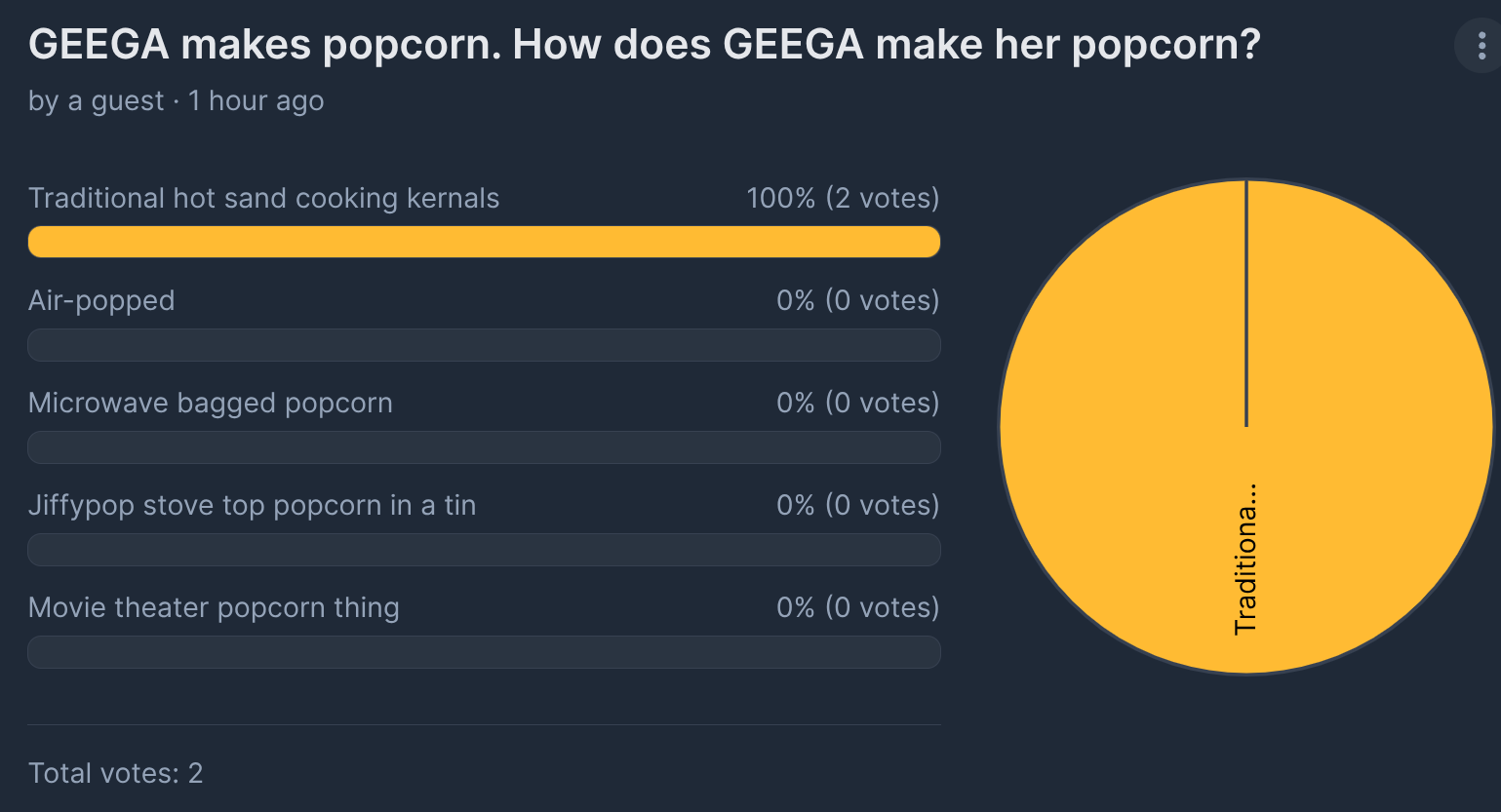This screenshot has height=812, width=1501.
Task: Click the vote count next to Movie theater option
Action: click(x=857, y=607)
